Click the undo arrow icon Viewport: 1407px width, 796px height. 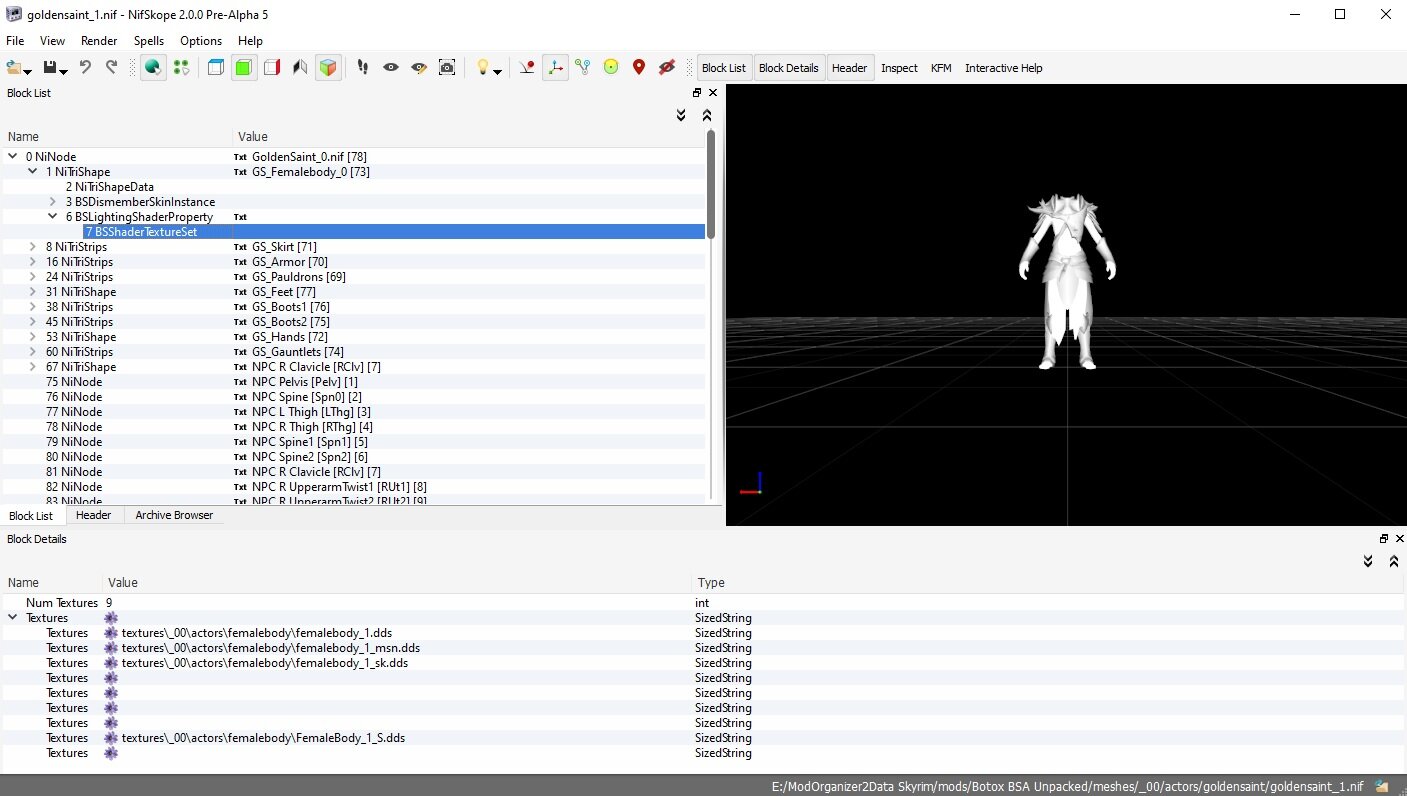(85, 68)
